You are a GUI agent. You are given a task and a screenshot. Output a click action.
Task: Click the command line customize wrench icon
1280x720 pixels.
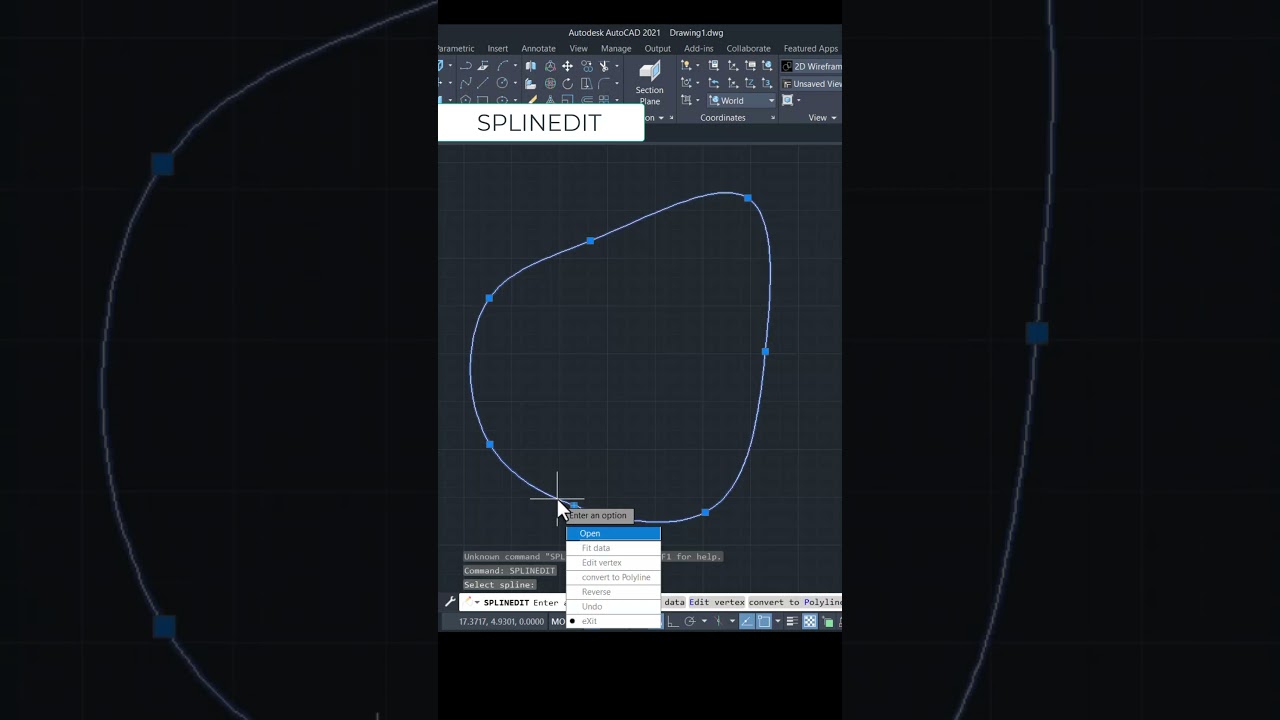click(450, 602)
